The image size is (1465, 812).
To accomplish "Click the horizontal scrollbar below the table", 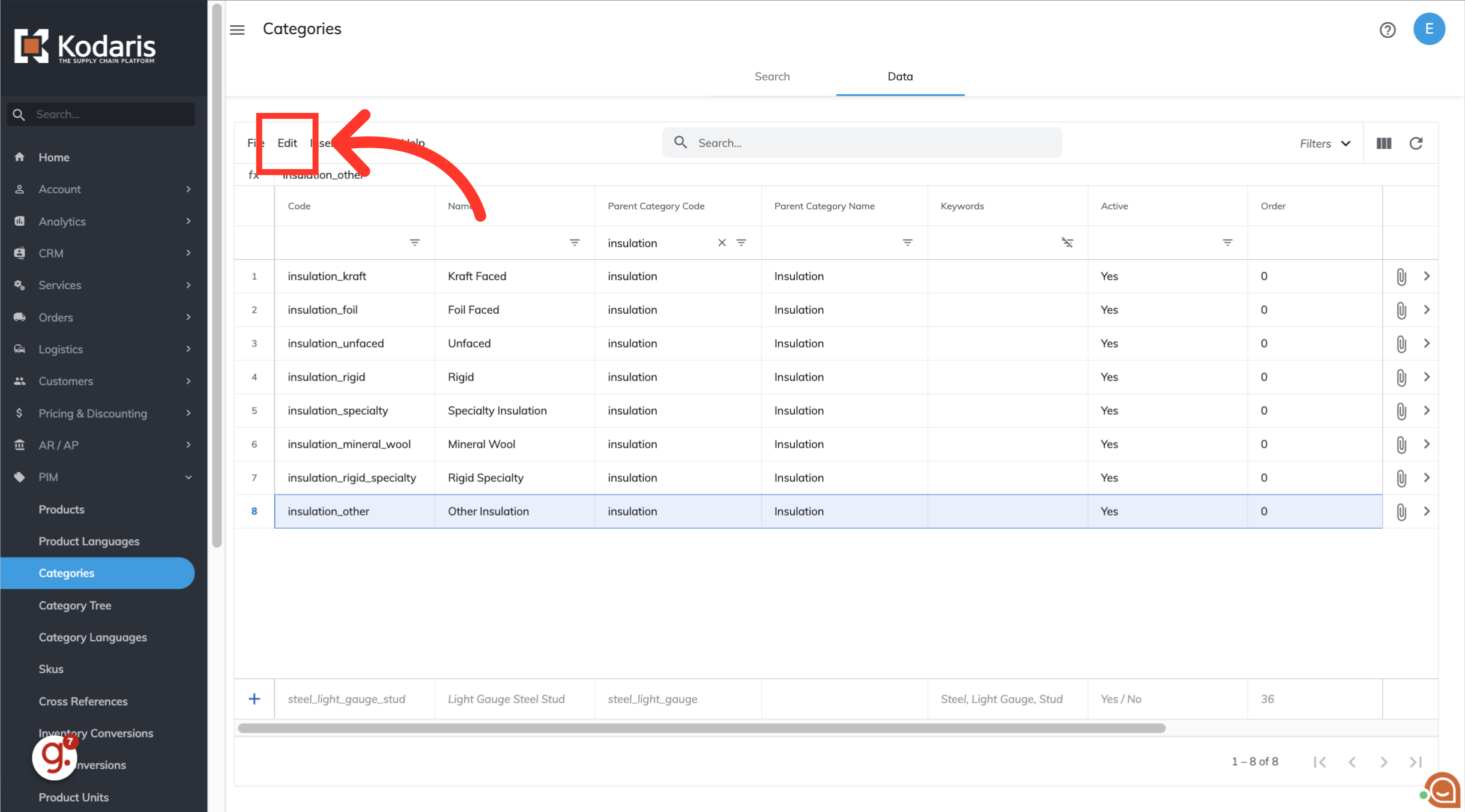I will tap(701, 728).
